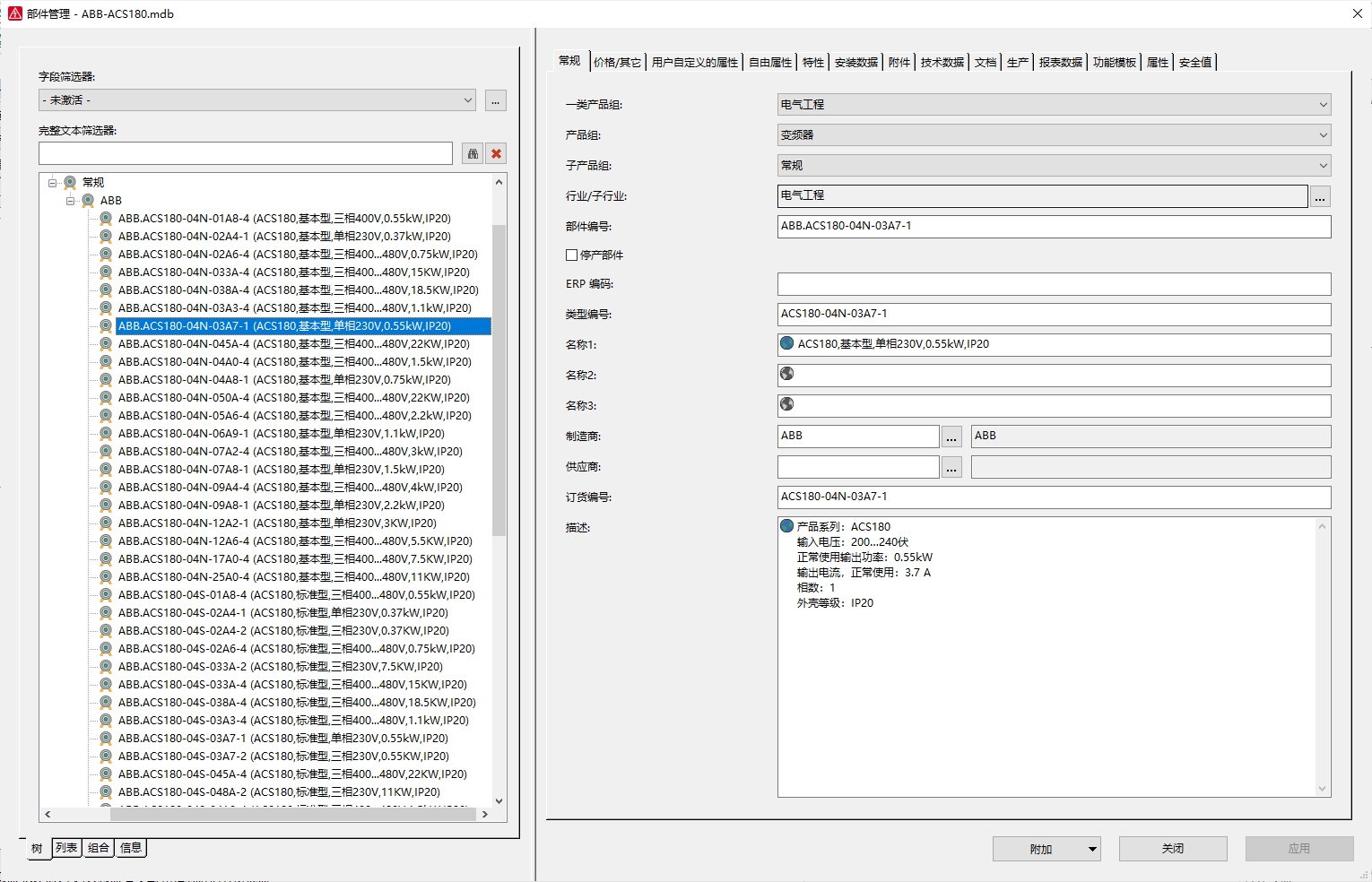Open the 产品组 dropdown showing 变频器
1372x882 pixels.
pos(1054,134)
